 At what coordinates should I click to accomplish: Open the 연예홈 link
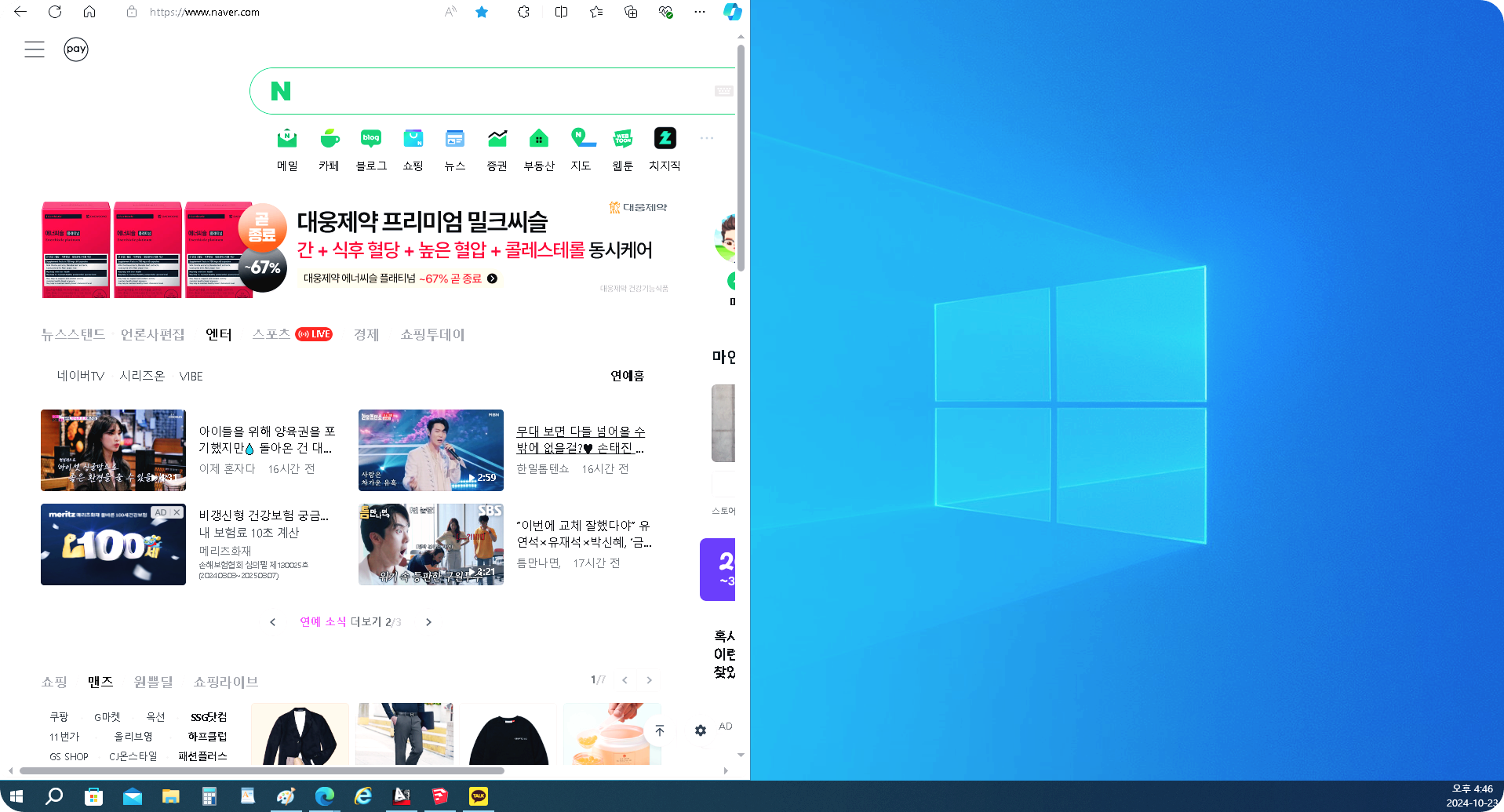point(628,376)
